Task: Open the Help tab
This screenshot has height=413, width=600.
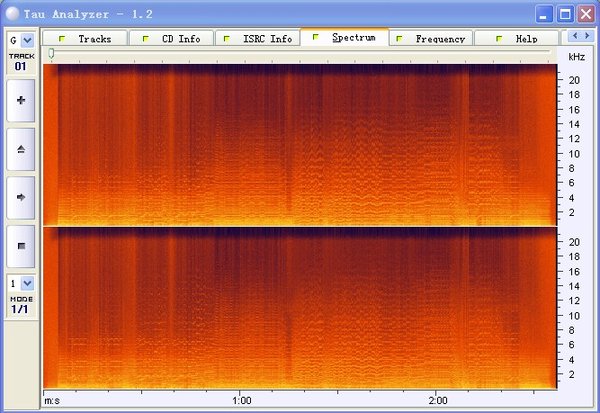Action: [517, 38]
